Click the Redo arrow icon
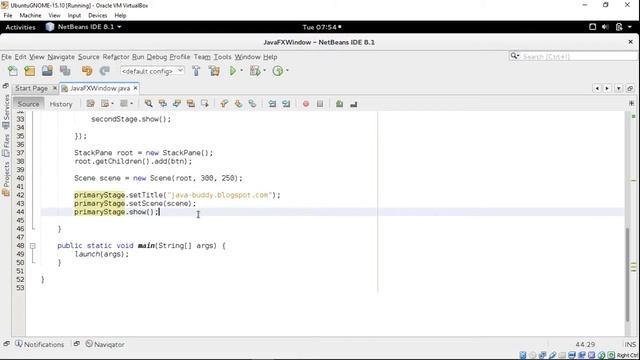Viewport: 640px width, 360px height. [104, 71]
